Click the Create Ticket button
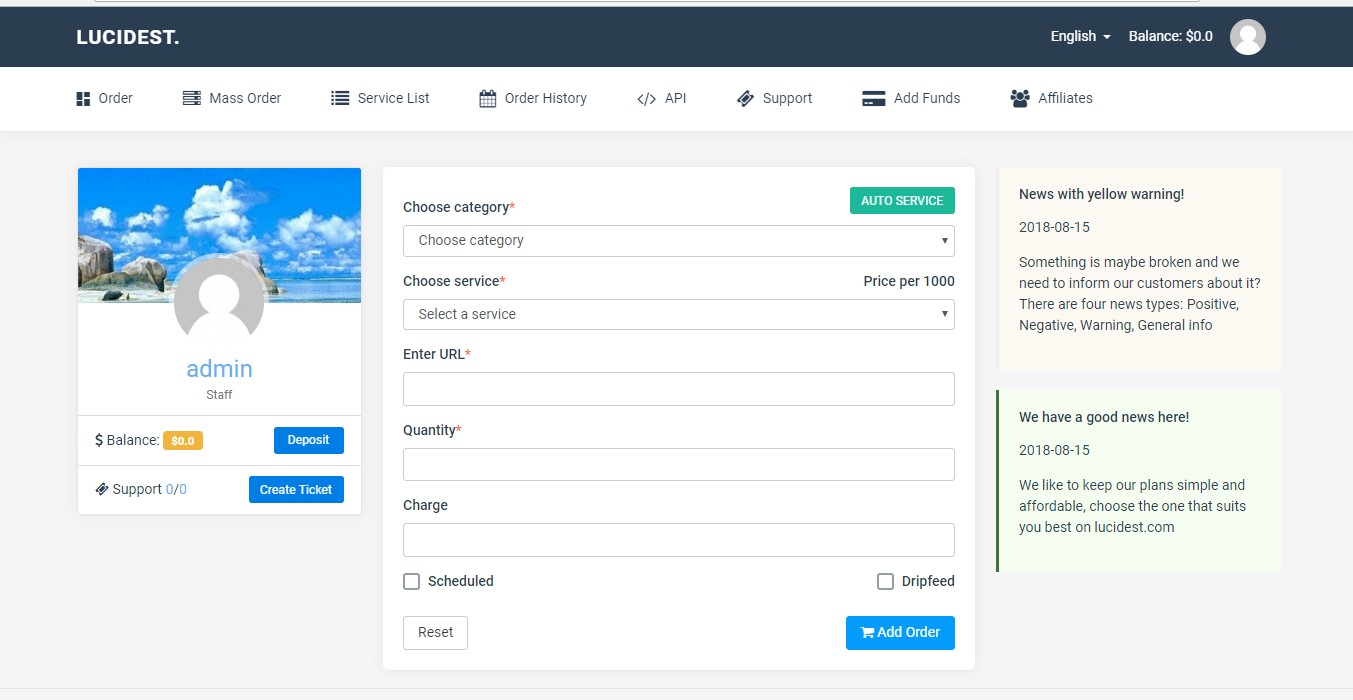The height and width of the screenshot is (700, 1353). pyautogui.click(x=296, y=489)
